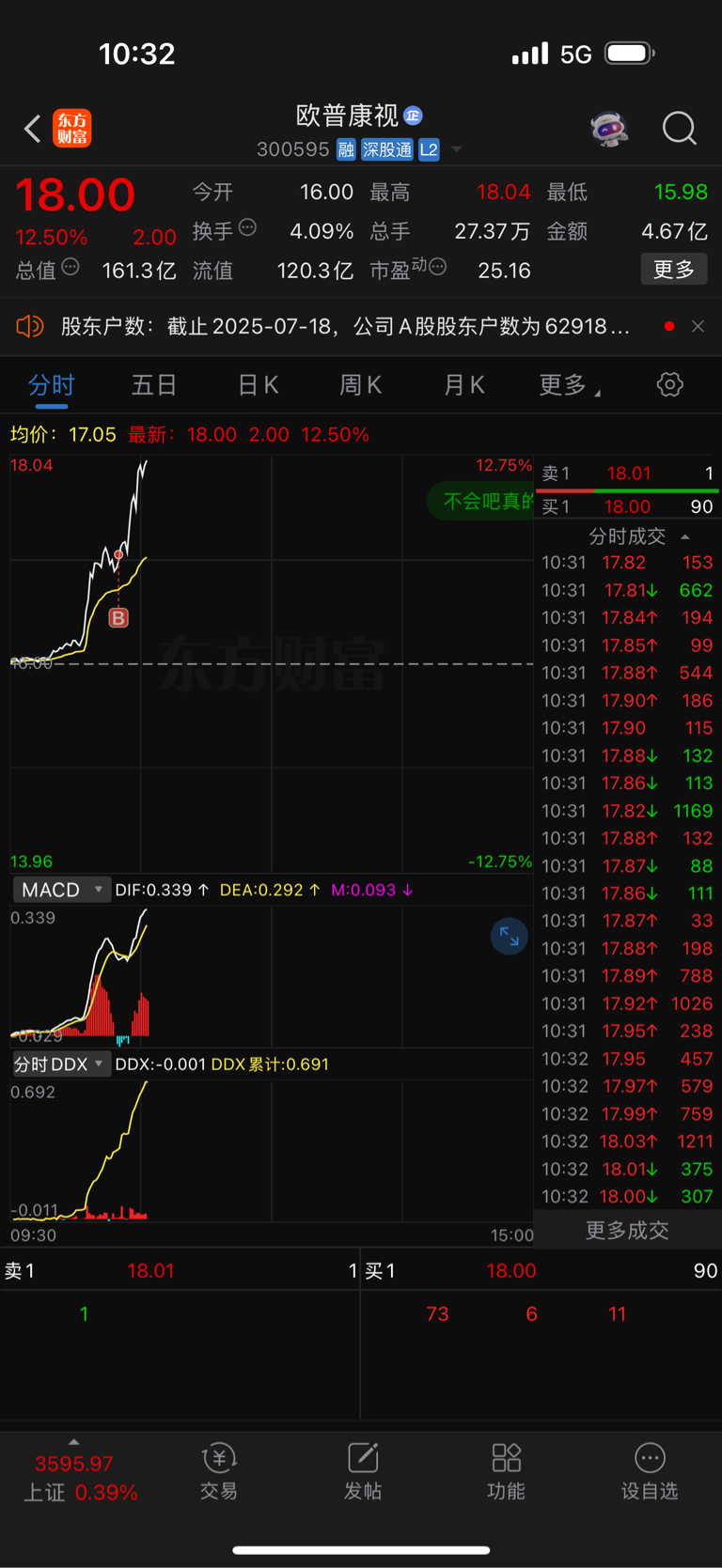Tap the bottom 买1 18.00 quote
722x1568 pixels.
[x=541, y=1271]
